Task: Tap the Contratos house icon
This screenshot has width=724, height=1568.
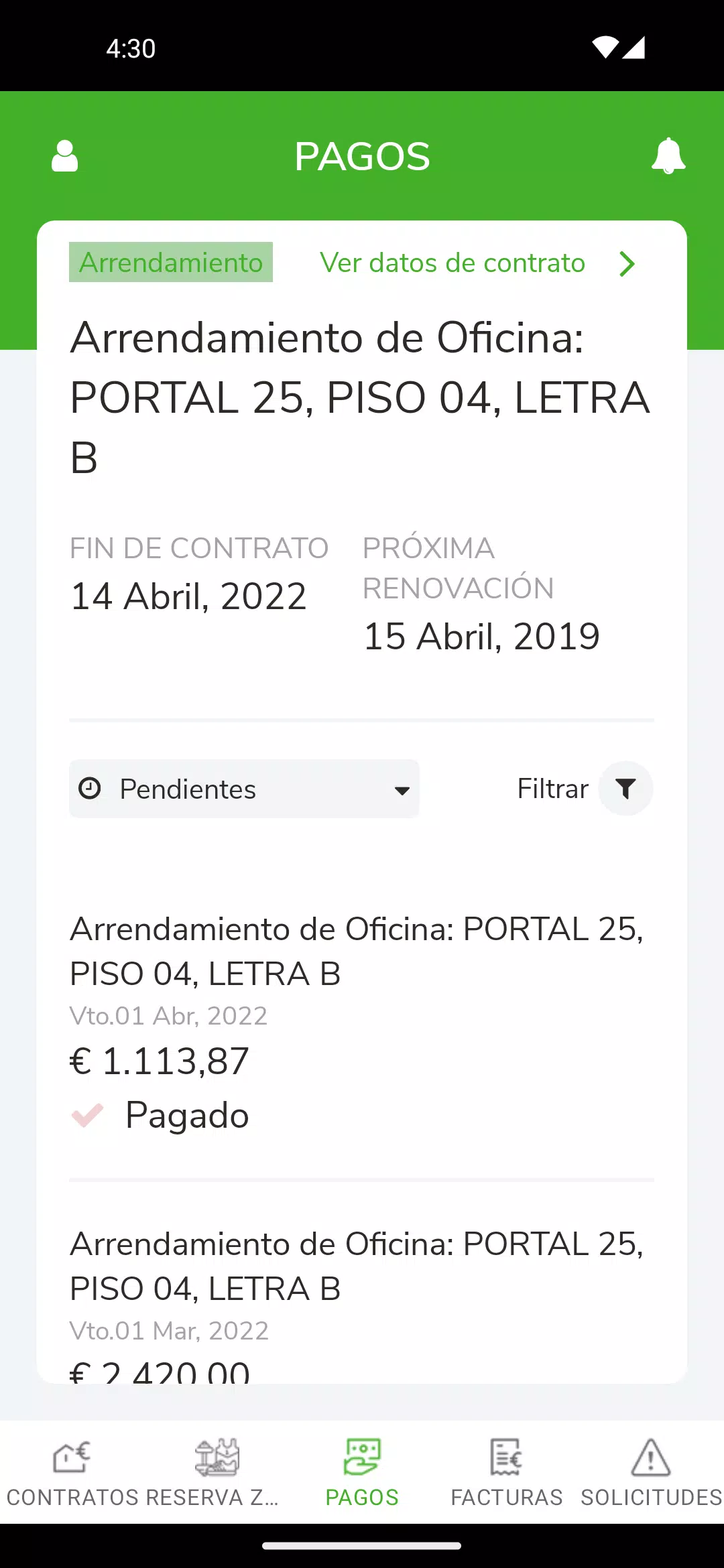Action: coord(72,1457)
